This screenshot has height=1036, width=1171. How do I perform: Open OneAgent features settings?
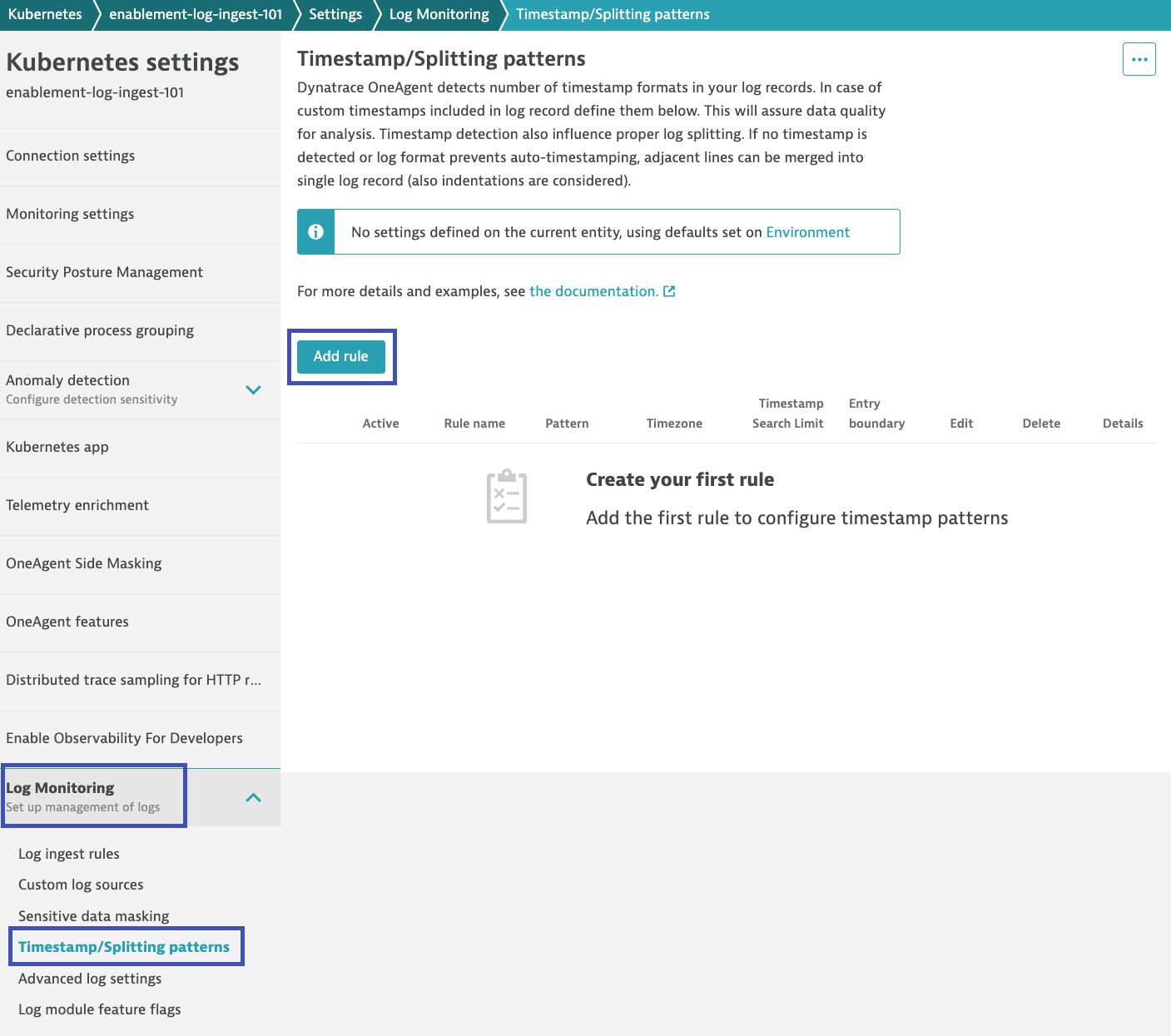[x=140, y=622]
